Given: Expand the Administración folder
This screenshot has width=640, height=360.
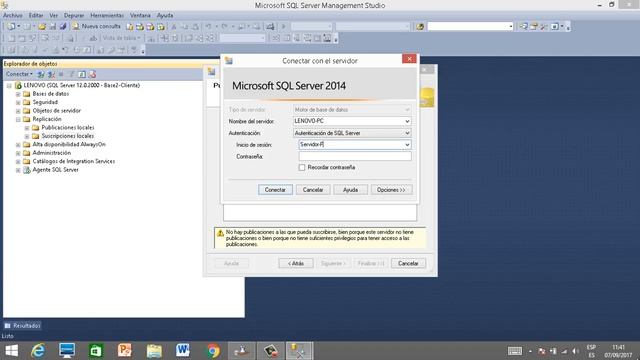Looking at the screenshot, I should (18, 153).
